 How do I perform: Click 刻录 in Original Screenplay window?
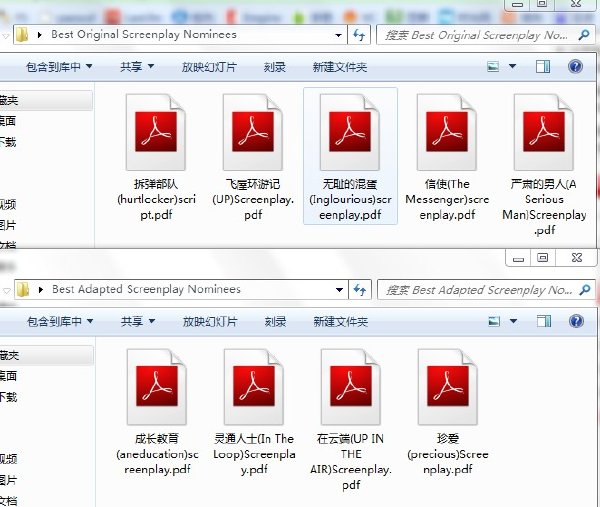(x=275, y=67)
